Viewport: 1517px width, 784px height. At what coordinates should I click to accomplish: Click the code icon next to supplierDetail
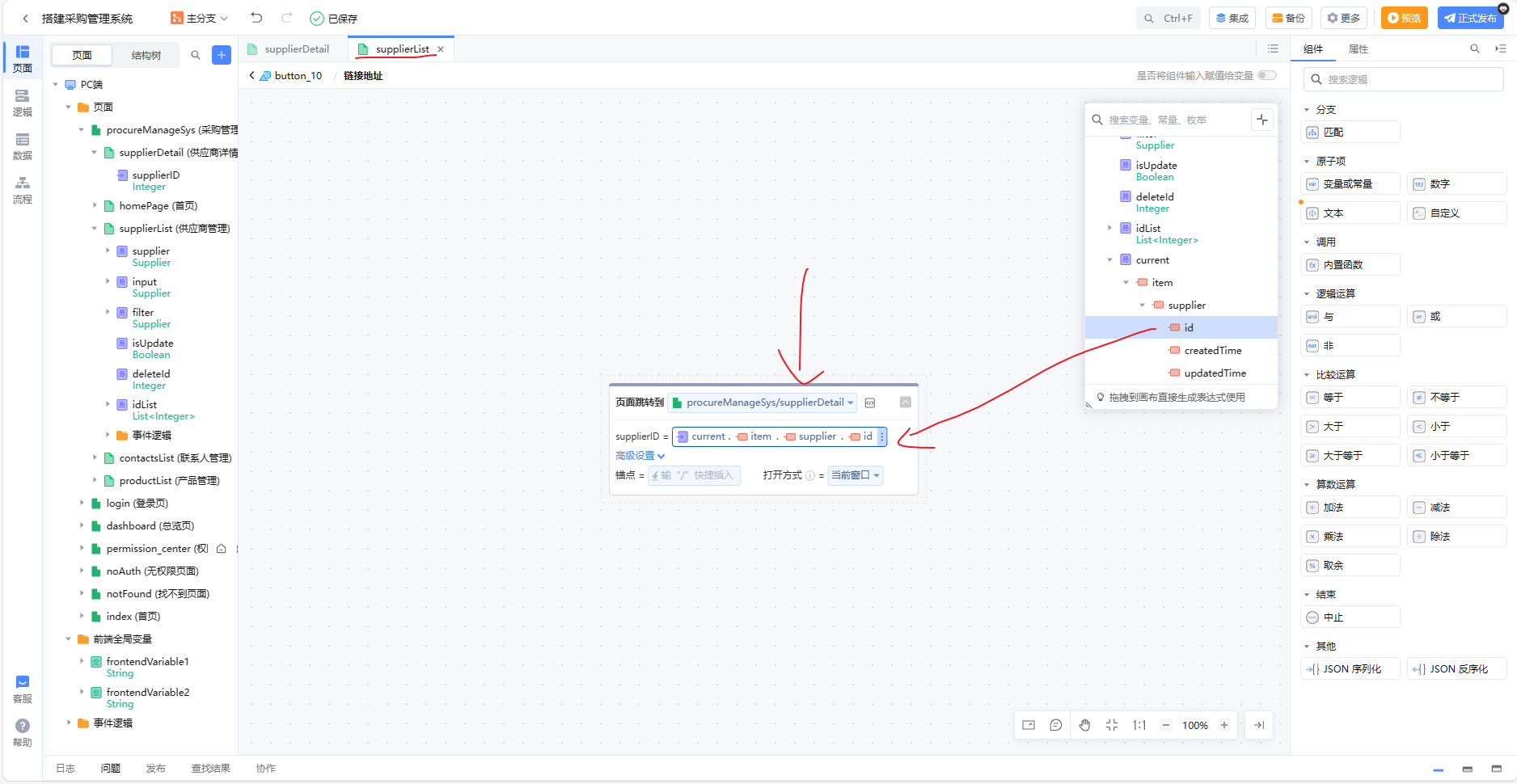coord(870,403)
